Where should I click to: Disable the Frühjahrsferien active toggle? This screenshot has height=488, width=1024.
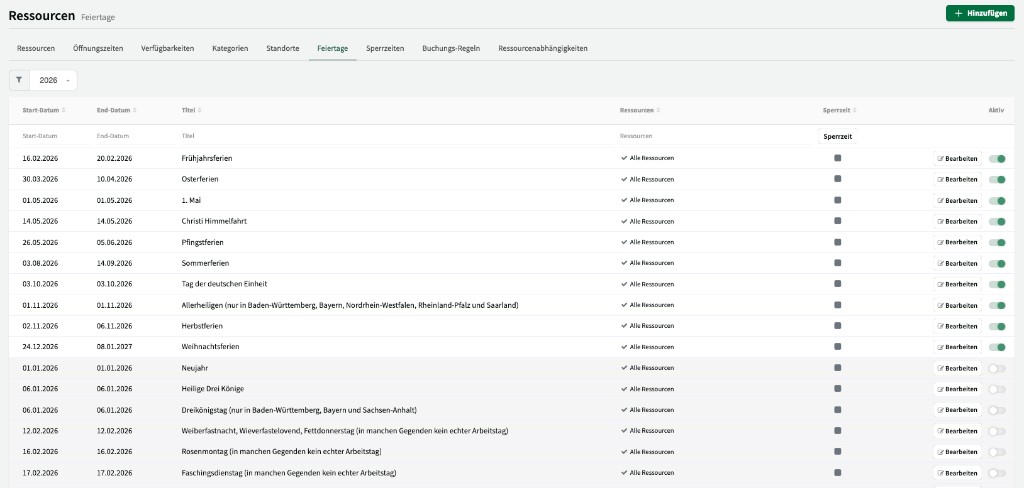[x=996, y=158]
